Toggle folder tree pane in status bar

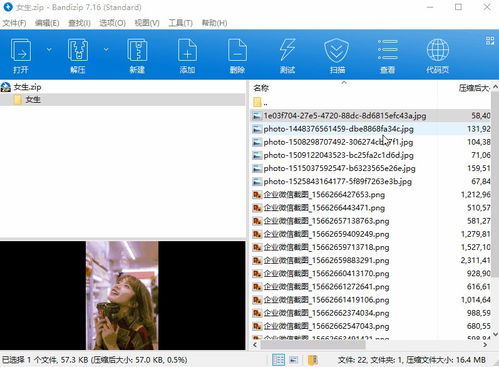coord(313,360)
